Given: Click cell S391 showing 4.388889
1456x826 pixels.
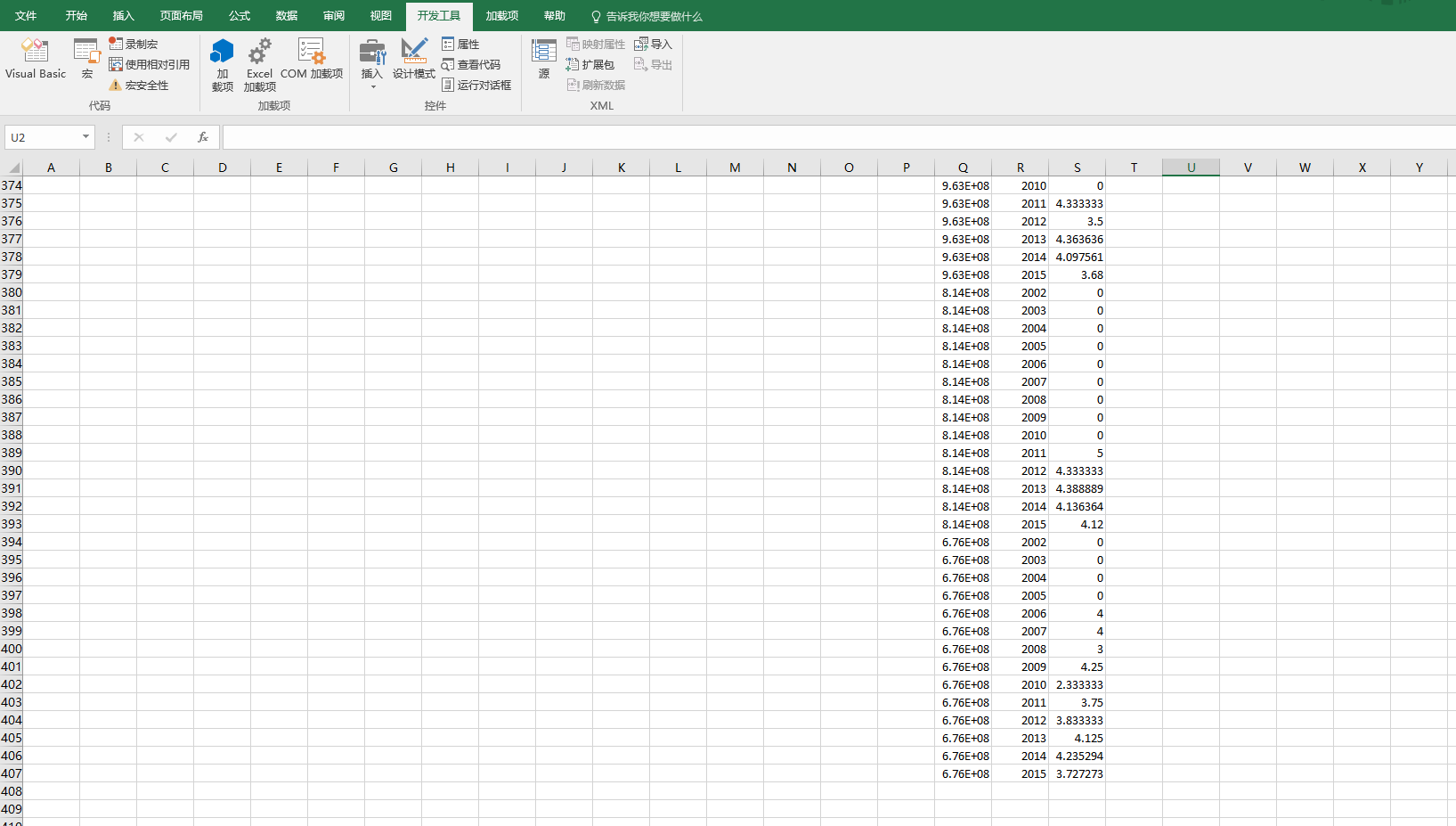Looking at the screenshot, I should point(1077,488).
